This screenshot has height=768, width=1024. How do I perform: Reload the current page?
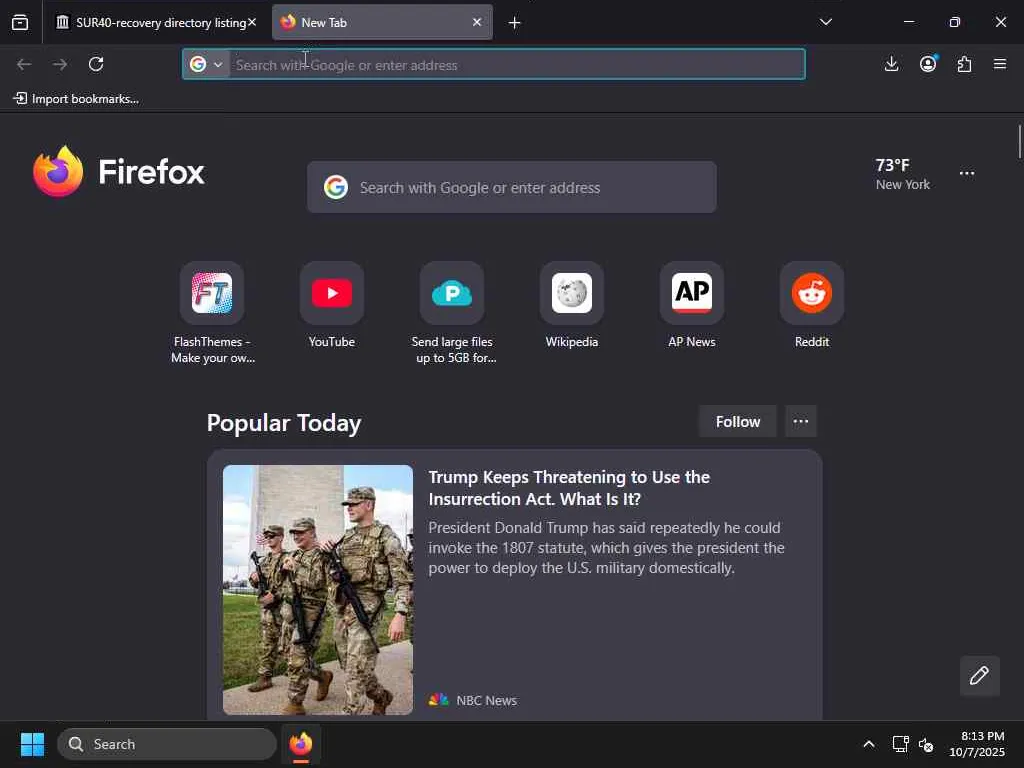pyautogui.click(x=96, y=64)
